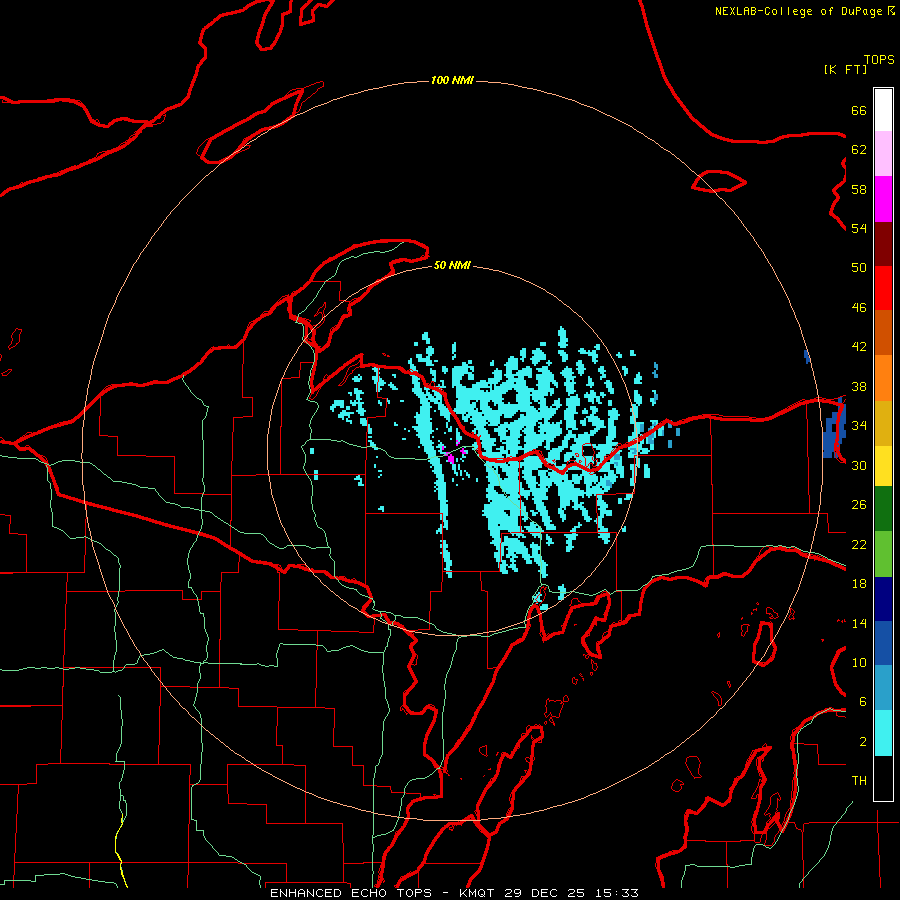The image size is (900, 900).
Task: Click the magenta 58 kft legend swatch
Action: click(x=883, y=199)
